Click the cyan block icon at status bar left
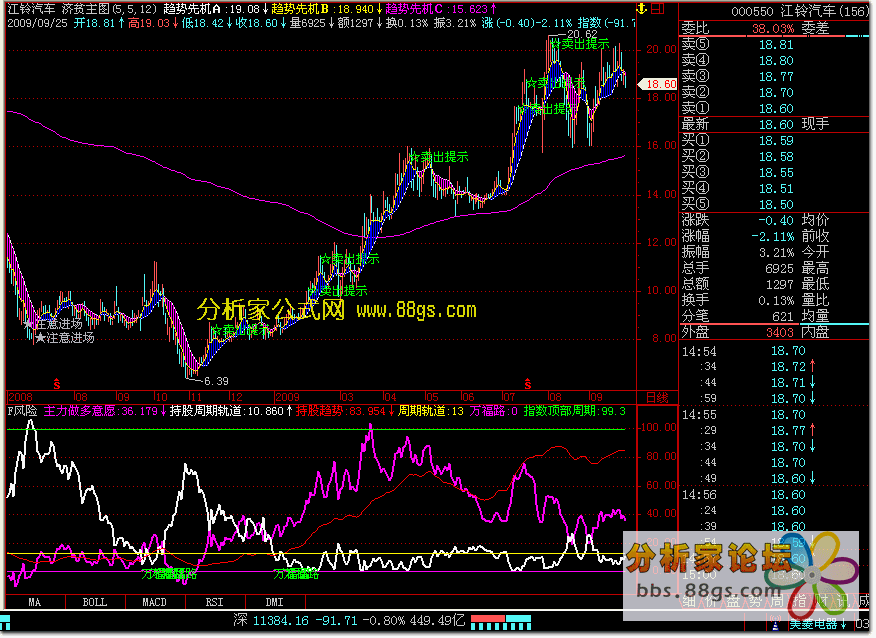The height and width of the screenshot is (638, 876). coord(5,621)
